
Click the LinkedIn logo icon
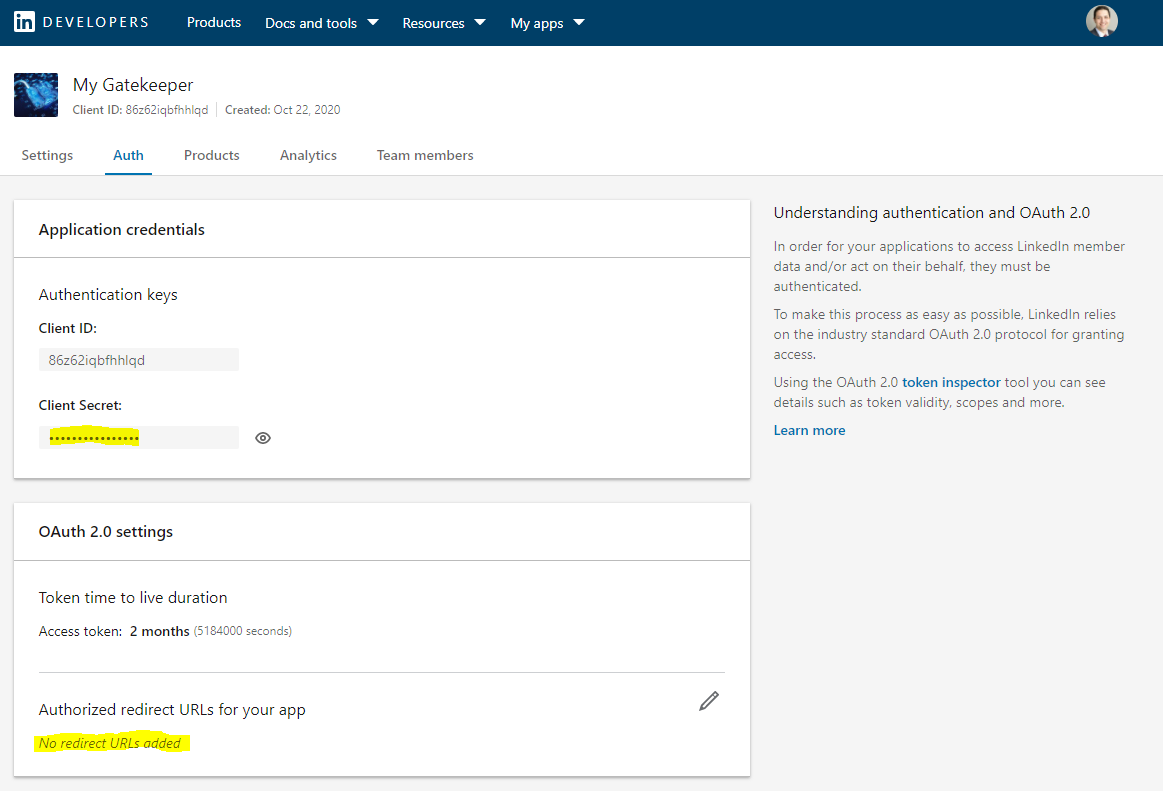24,22
